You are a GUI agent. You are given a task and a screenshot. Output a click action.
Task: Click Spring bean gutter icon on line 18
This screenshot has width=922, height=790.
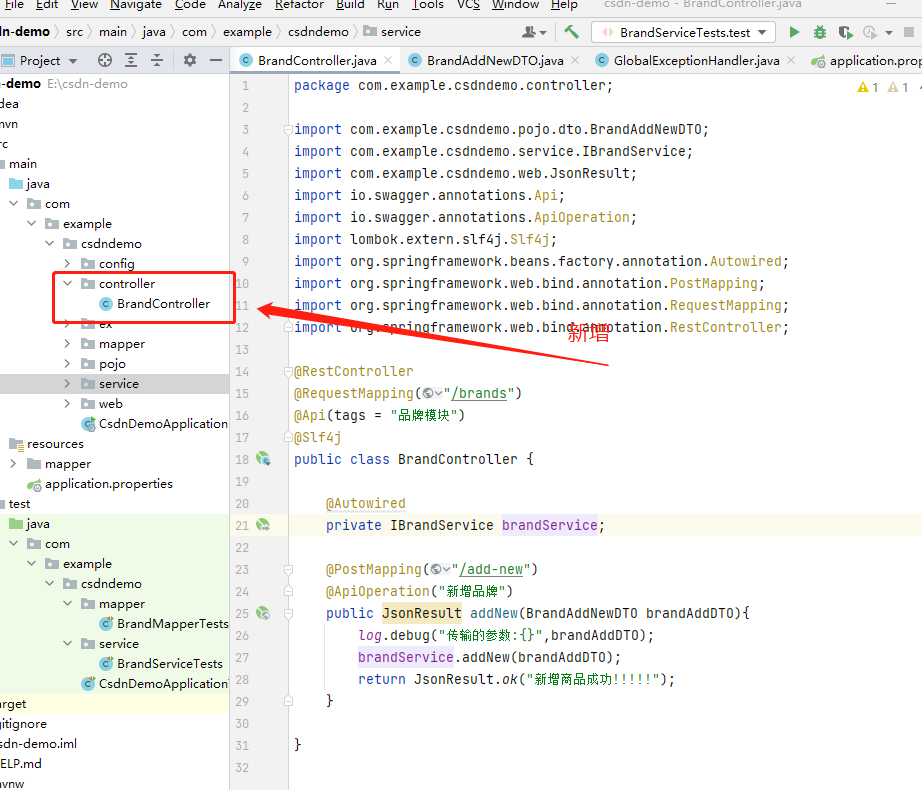click(x=263, y=459)
